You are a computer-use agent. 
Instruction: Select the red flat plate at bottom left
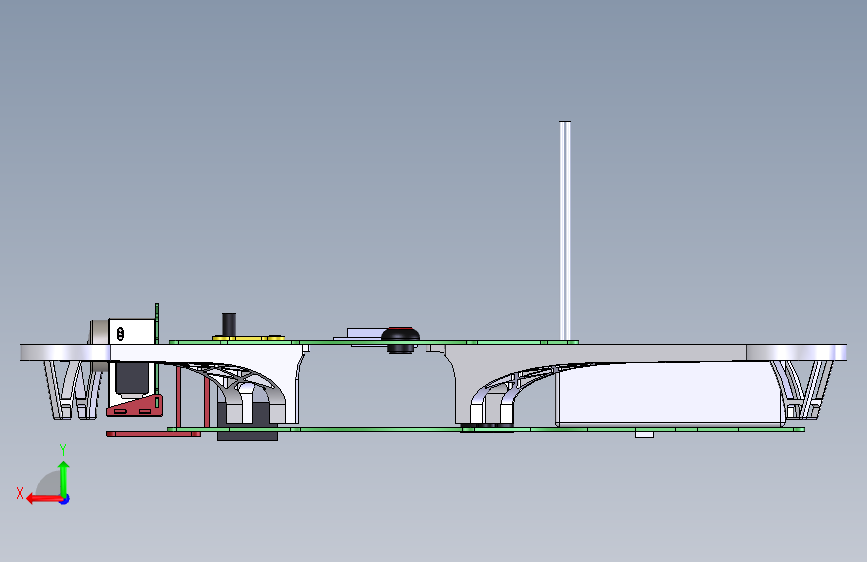tap(153, 434)
